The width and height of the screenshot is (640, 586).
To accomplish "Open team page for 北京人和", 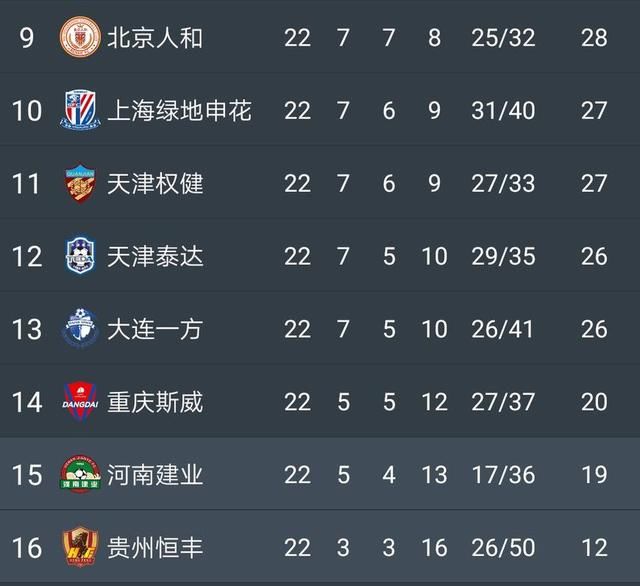I will pos(155,38).
